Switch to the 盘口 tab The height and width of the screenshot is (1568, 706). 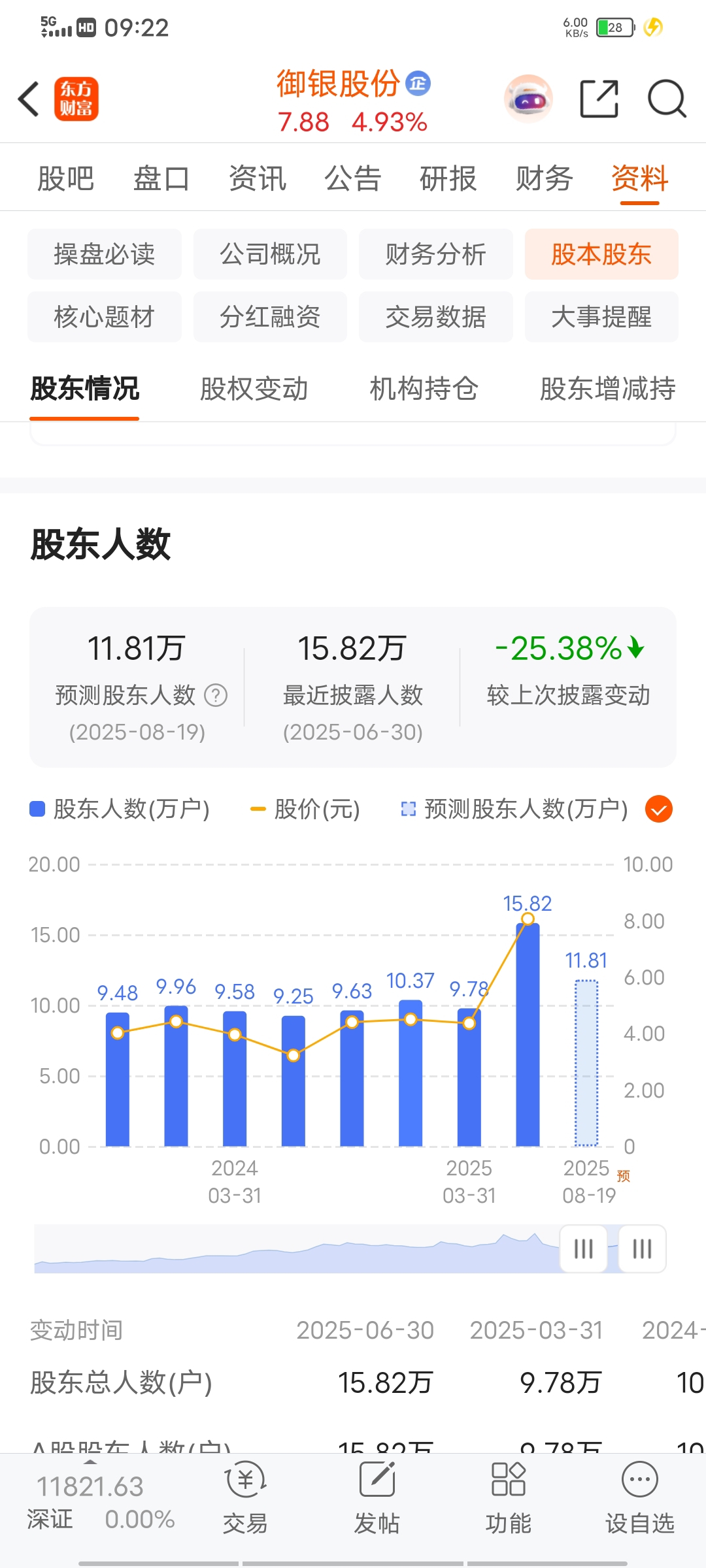point(161,178)
